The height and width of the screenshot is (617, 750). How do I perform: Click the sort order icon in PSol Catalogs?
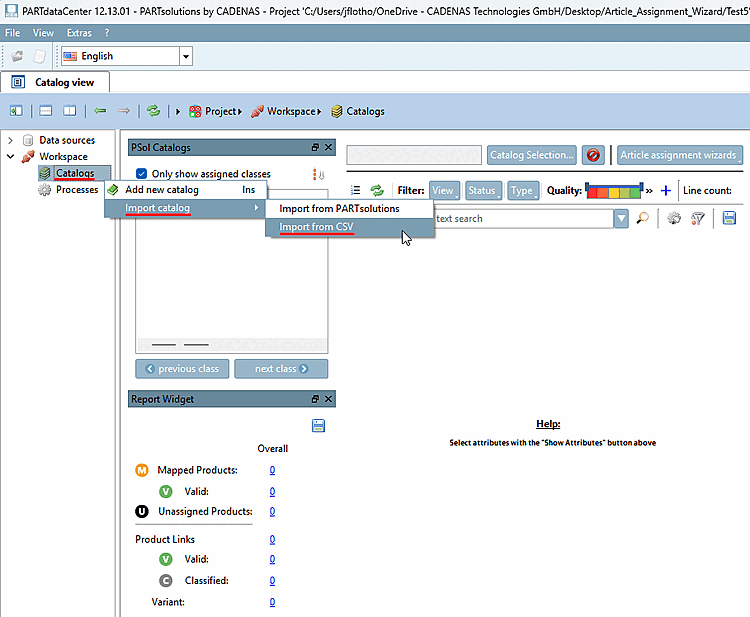click(x=319, y=175)
